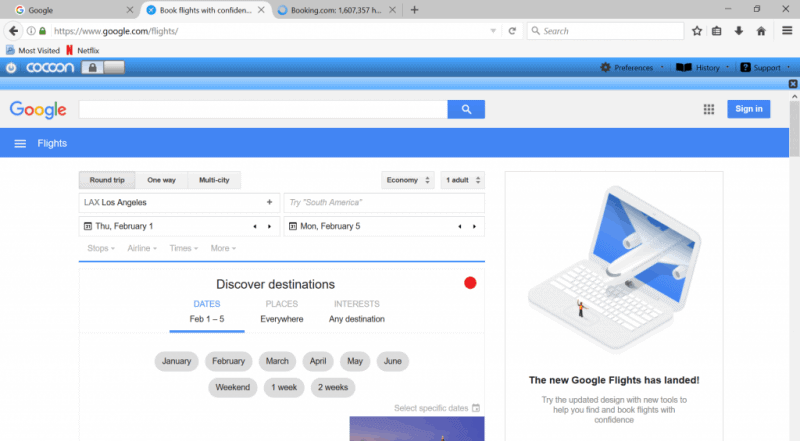Move departure date one day later

click(269, 227)
